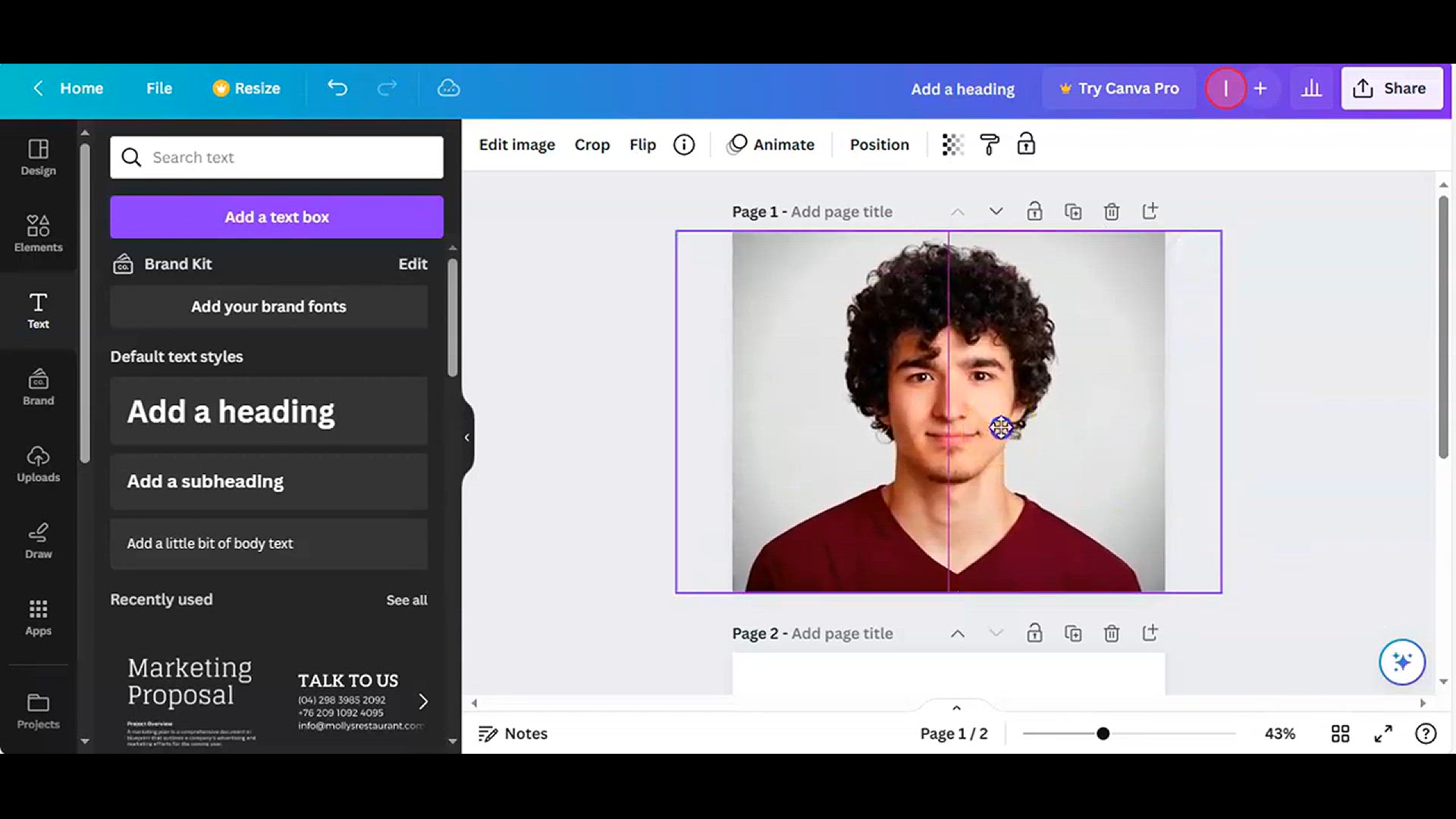Add a page after Page 1

(x=1150, y=212)
